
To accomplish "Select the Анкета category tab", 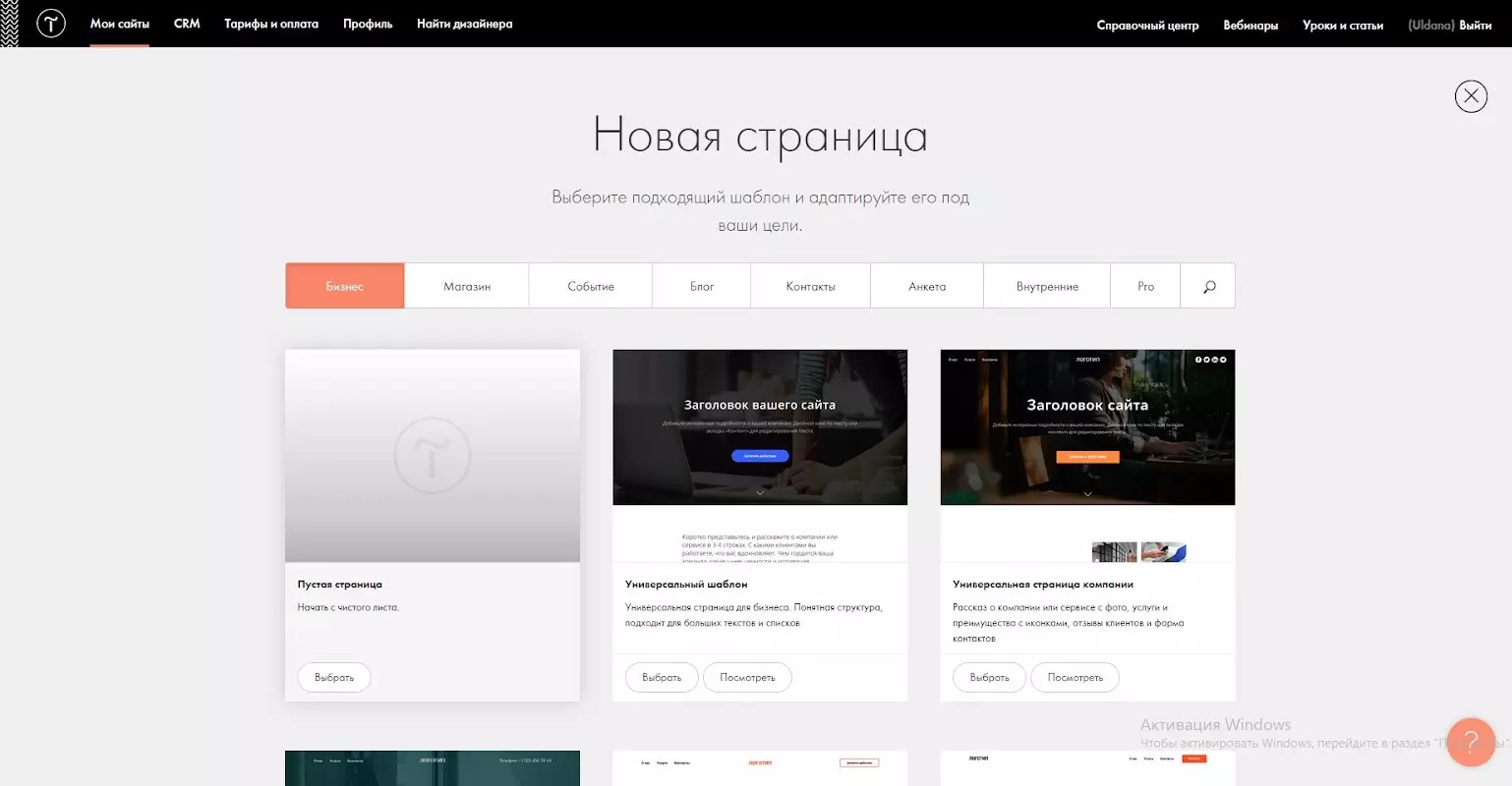I will coord(927,286).
